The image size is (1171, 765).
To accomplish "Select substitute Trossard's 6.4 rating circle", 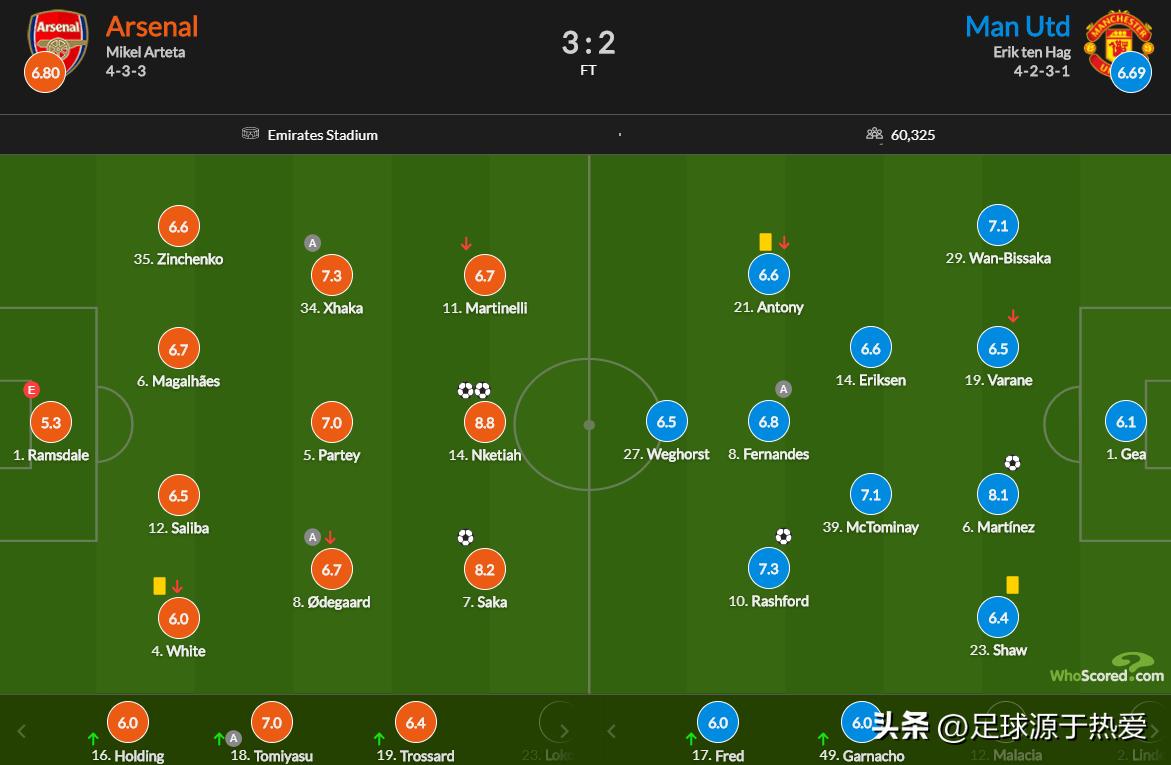I will pyautogui.click(x=415, y=722).
